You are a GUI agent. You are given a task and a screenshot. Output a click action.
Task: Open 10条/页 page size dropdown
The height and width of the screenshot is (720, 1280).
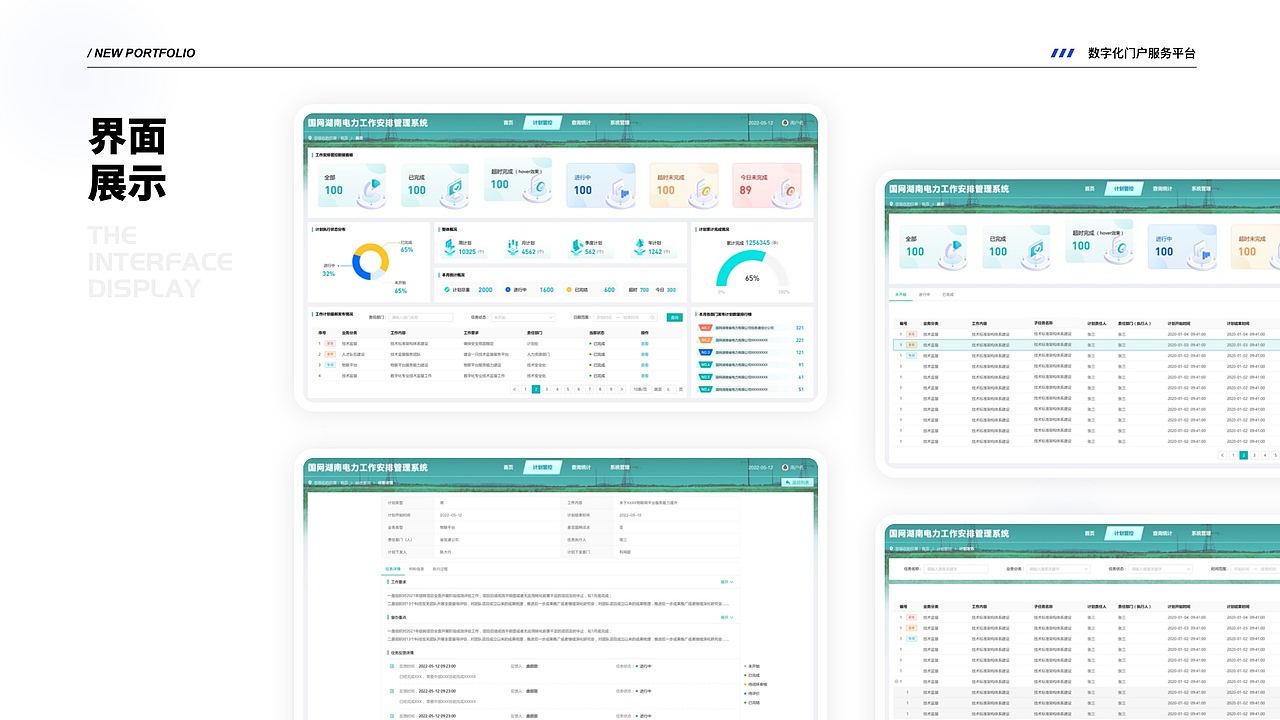(x=640, y=389)
